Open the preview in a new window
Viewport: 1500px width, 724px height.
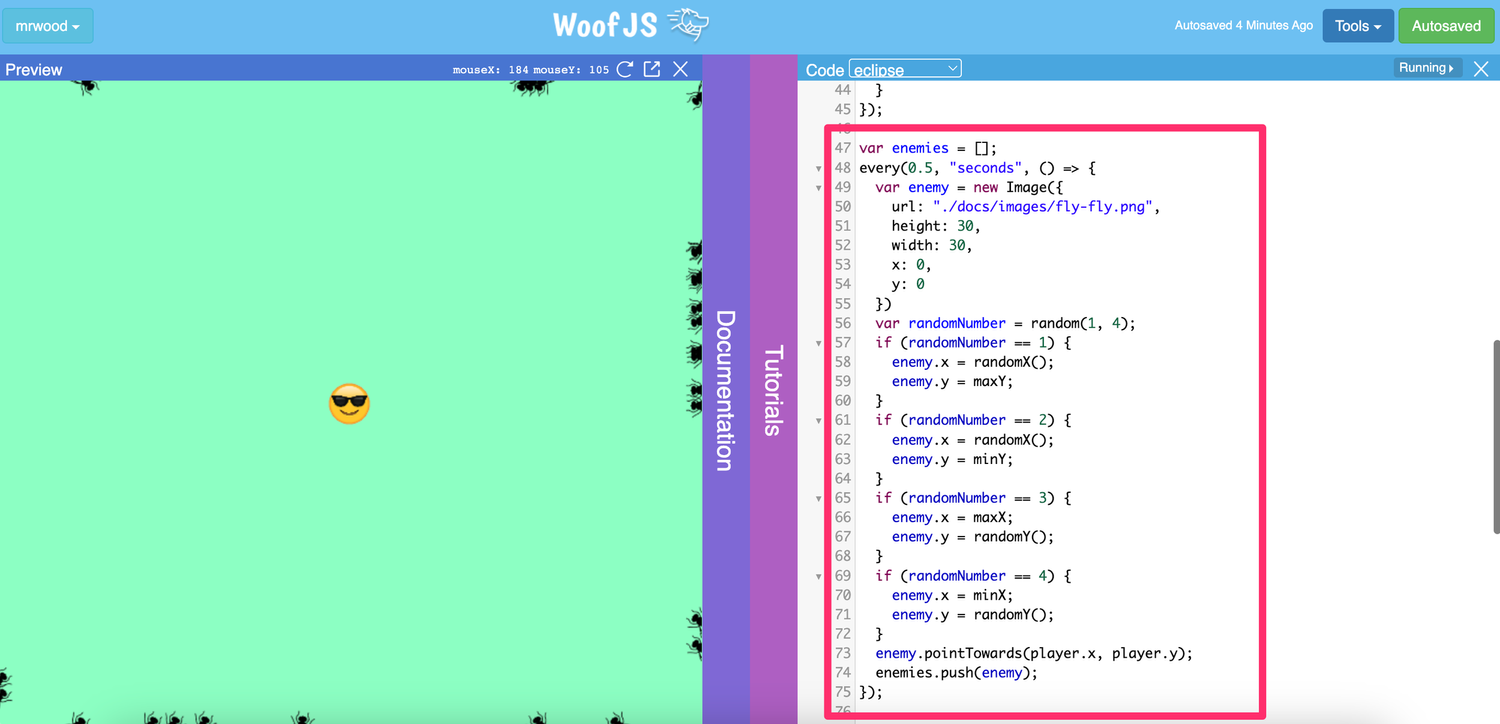(x=652, y=69)
